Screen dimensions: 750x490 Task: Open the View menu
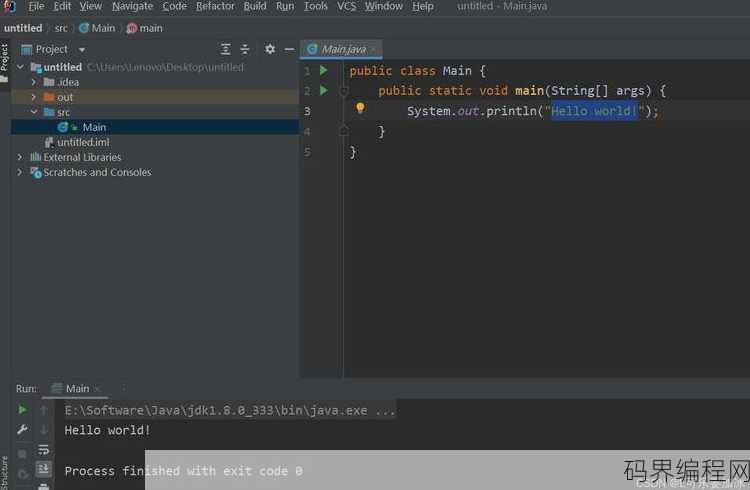click(x=91, y=6)
